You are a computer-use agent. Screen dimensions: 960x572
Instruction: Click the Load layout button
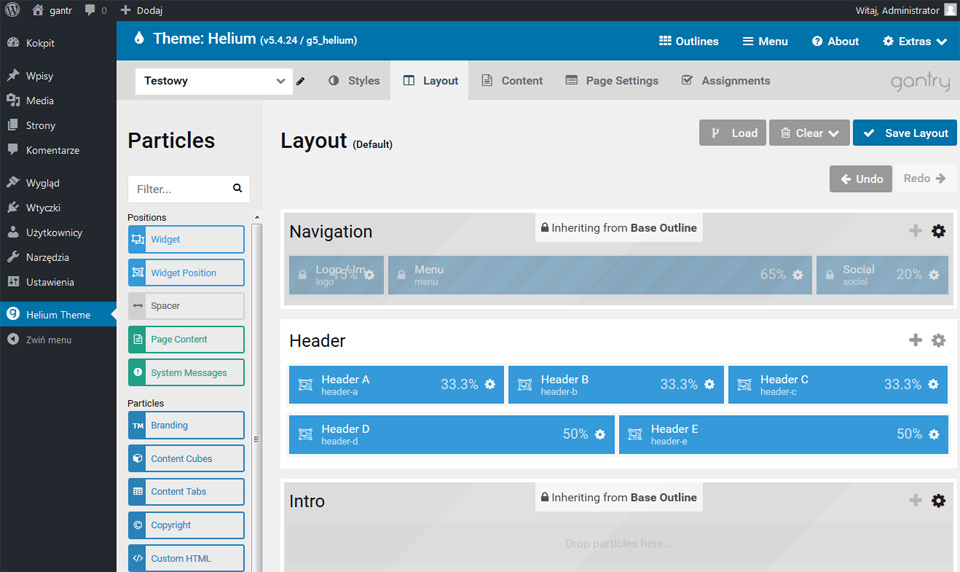(x=732, y=133)
